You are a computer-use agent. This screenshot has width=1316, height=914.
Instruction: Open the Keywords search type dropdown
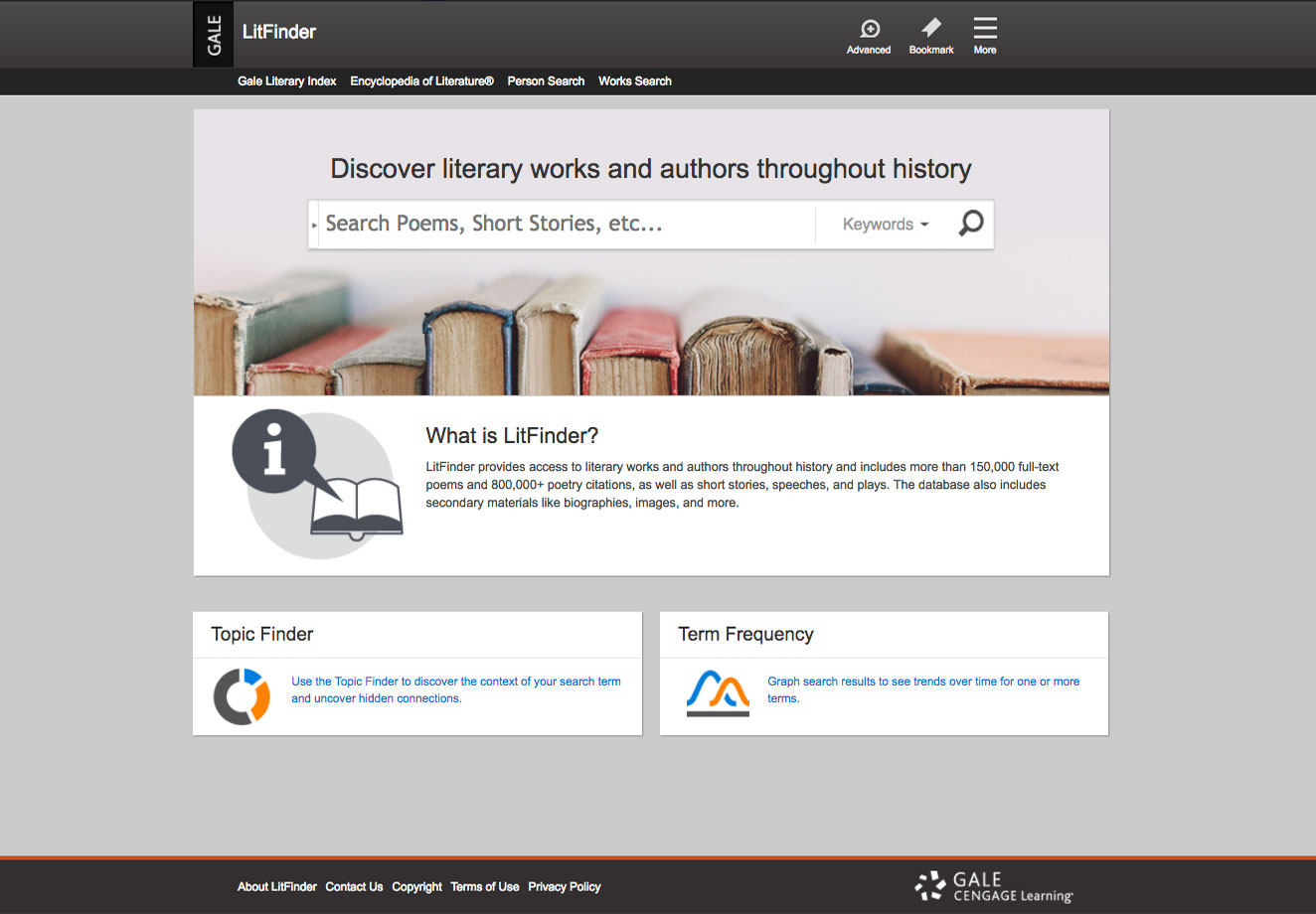[x=885, y=225]
